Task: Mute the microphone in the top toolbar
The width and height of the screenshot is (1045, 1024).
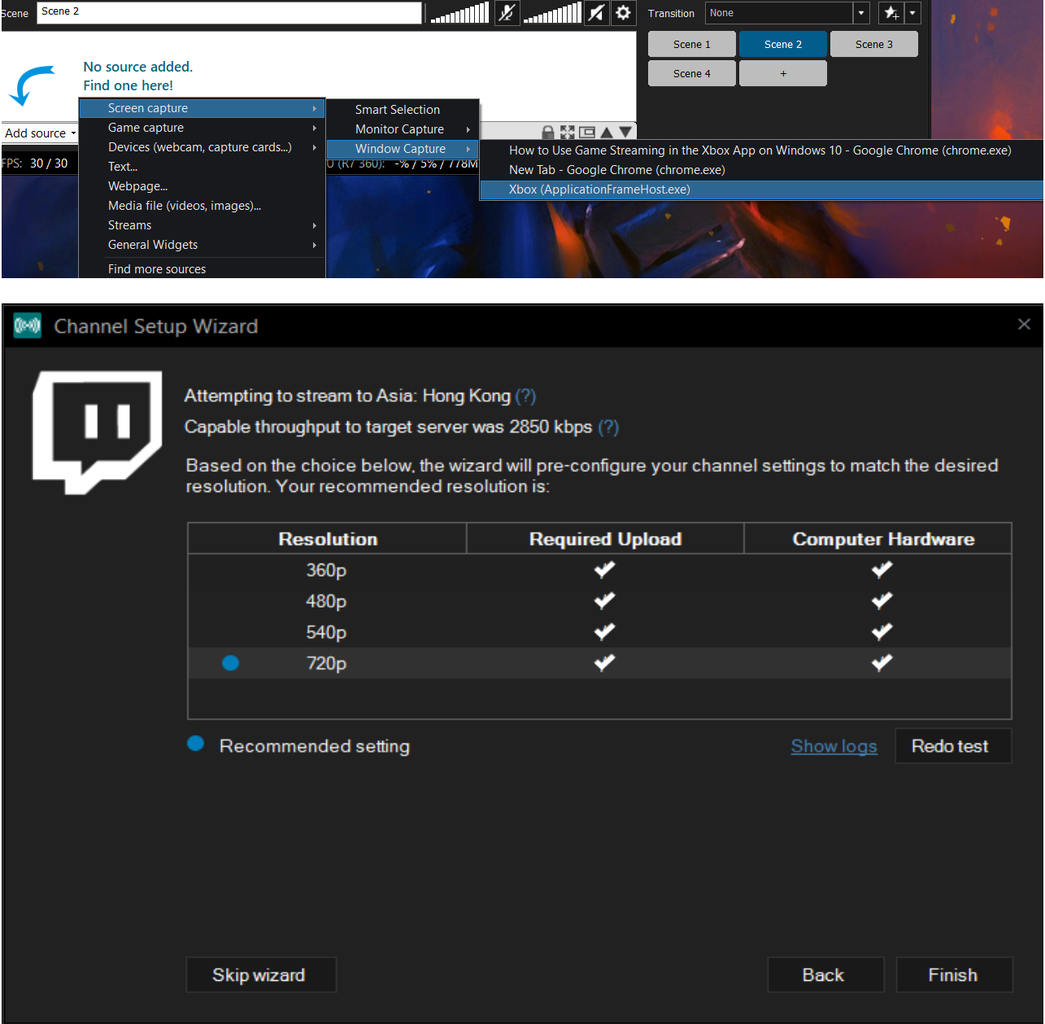Action: [507, 13]
